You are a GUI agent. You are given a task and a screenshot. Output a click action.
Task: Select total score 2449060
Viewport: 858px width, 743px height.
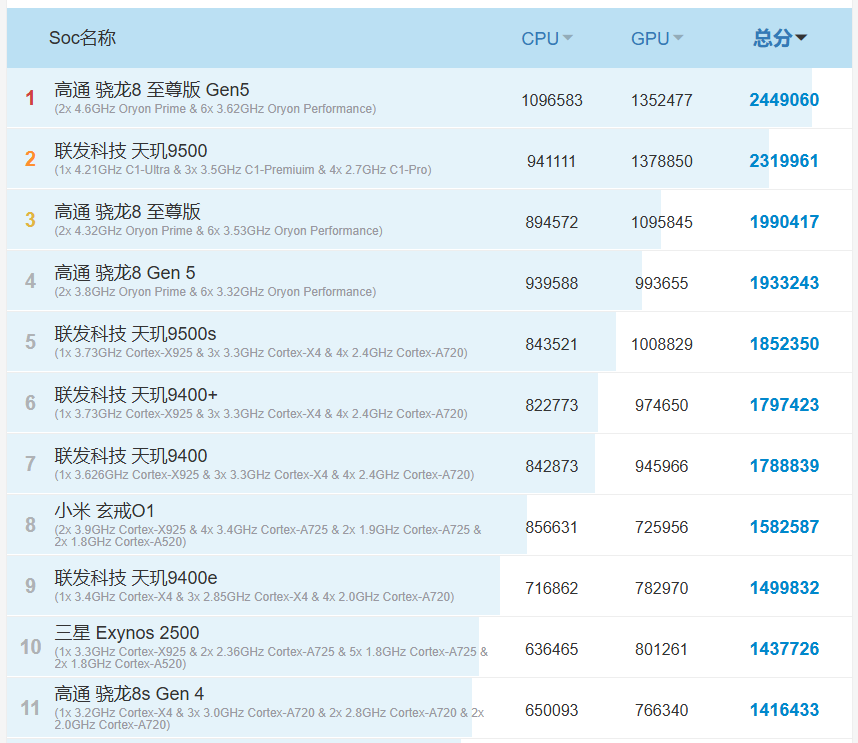pos(784,100)
